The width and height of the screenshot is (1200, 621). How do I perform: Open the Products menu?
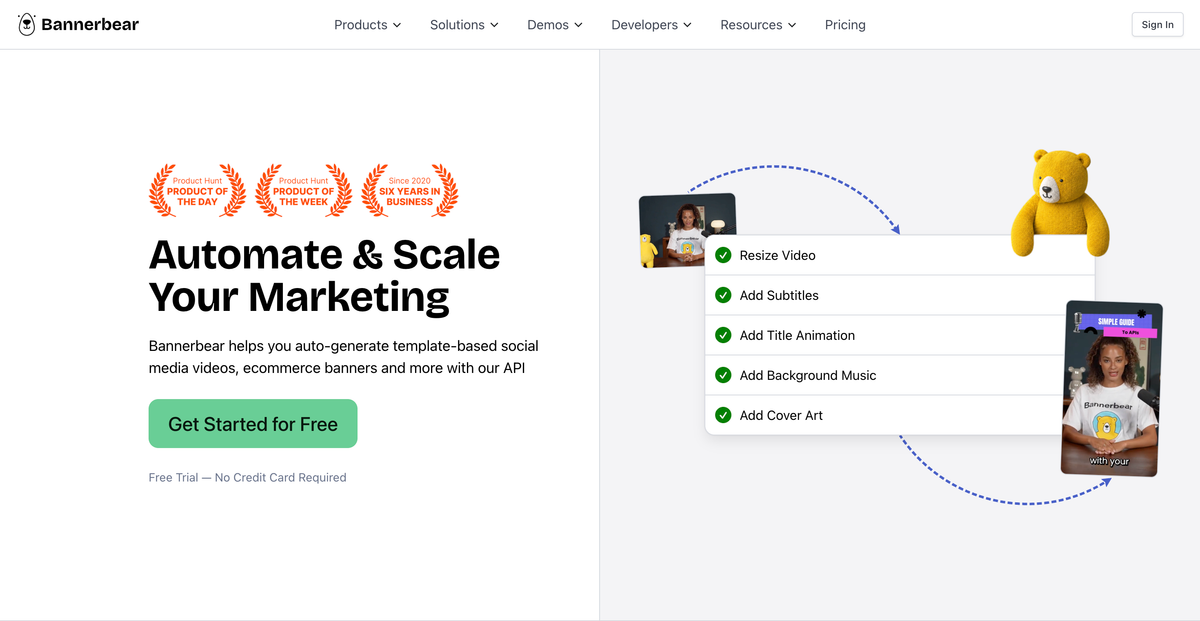(x=368, y=25)
